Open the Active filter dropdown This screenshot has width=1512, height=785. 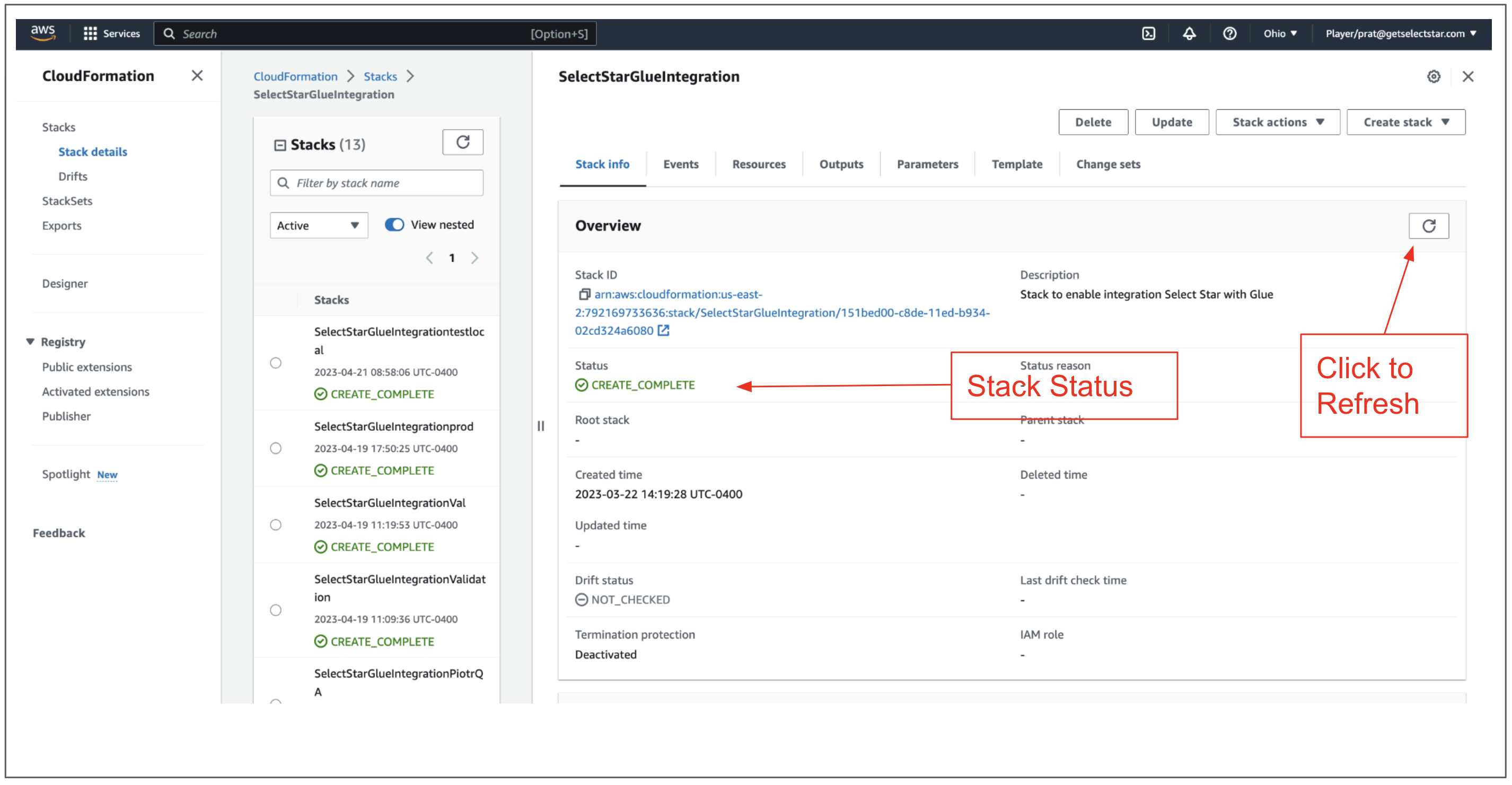319,225
